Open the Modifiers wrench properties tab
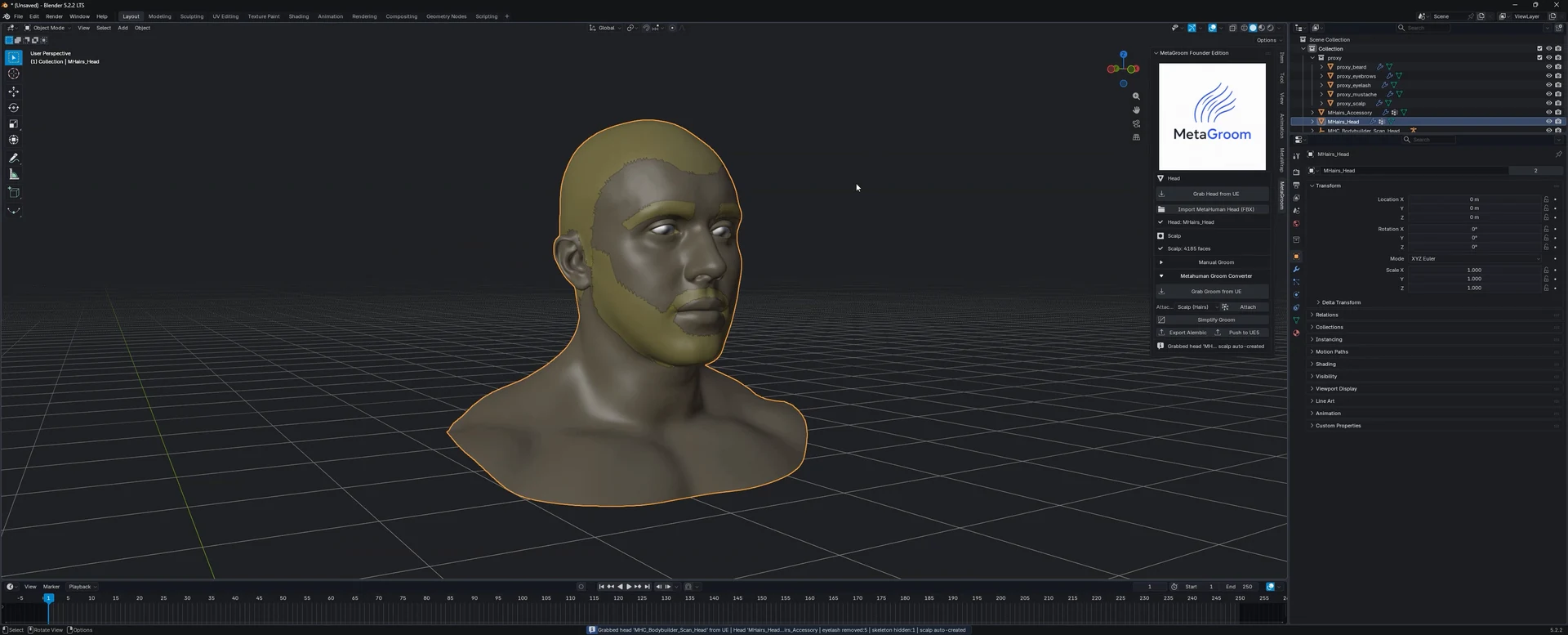 [1296, 269]
